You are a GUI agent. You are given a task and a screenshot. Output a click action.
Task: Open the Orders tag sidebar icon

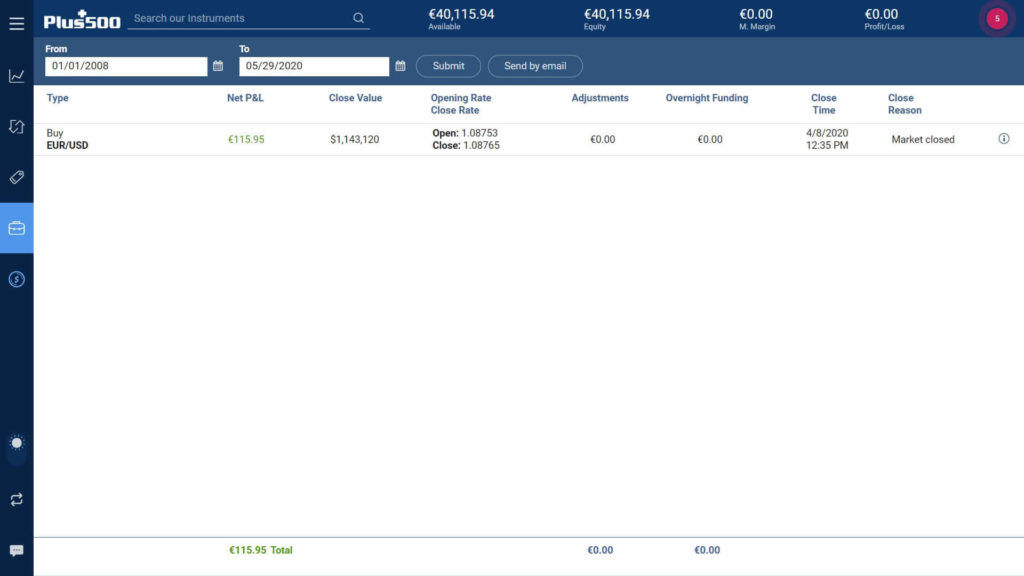pos(16,177)
